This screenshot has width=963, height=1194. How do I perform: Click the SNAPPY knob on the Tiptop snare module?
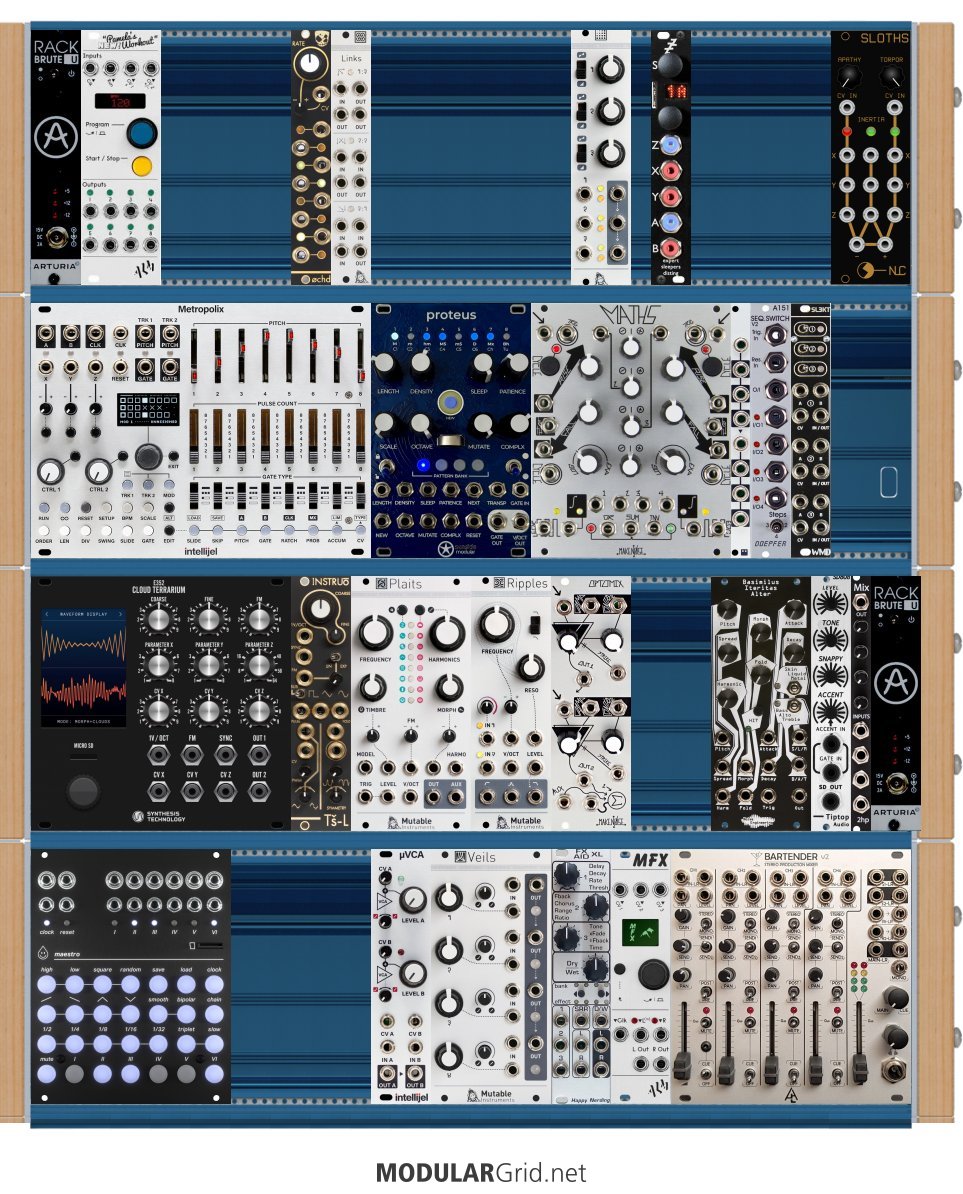click(830, 675)
